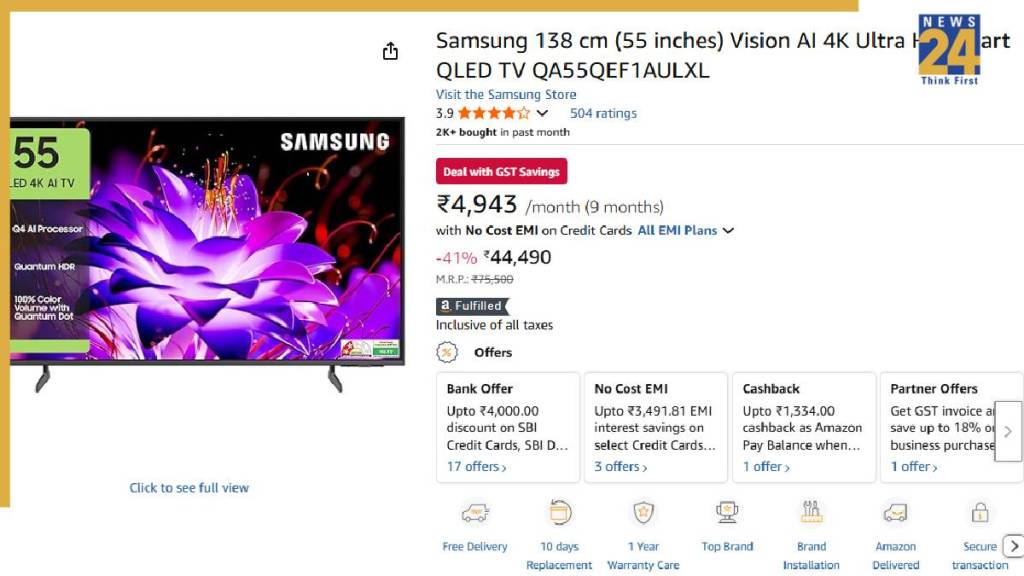Click the Deal with GST Savings badge
The height and width of the screenshot is (576, 1024).
(x=501, y=172)
